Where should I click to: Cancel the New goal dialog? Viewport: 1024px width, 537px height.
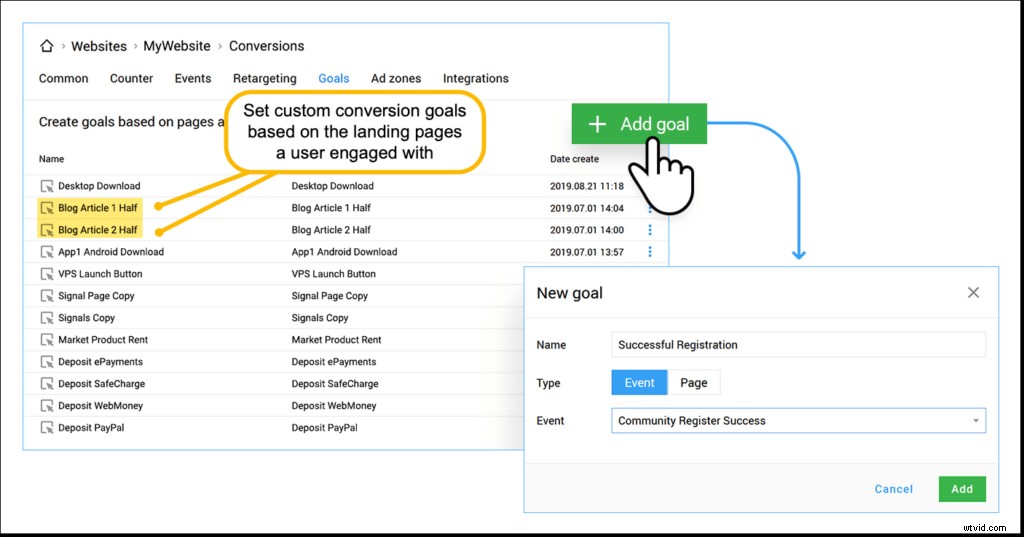coord(893,489)
